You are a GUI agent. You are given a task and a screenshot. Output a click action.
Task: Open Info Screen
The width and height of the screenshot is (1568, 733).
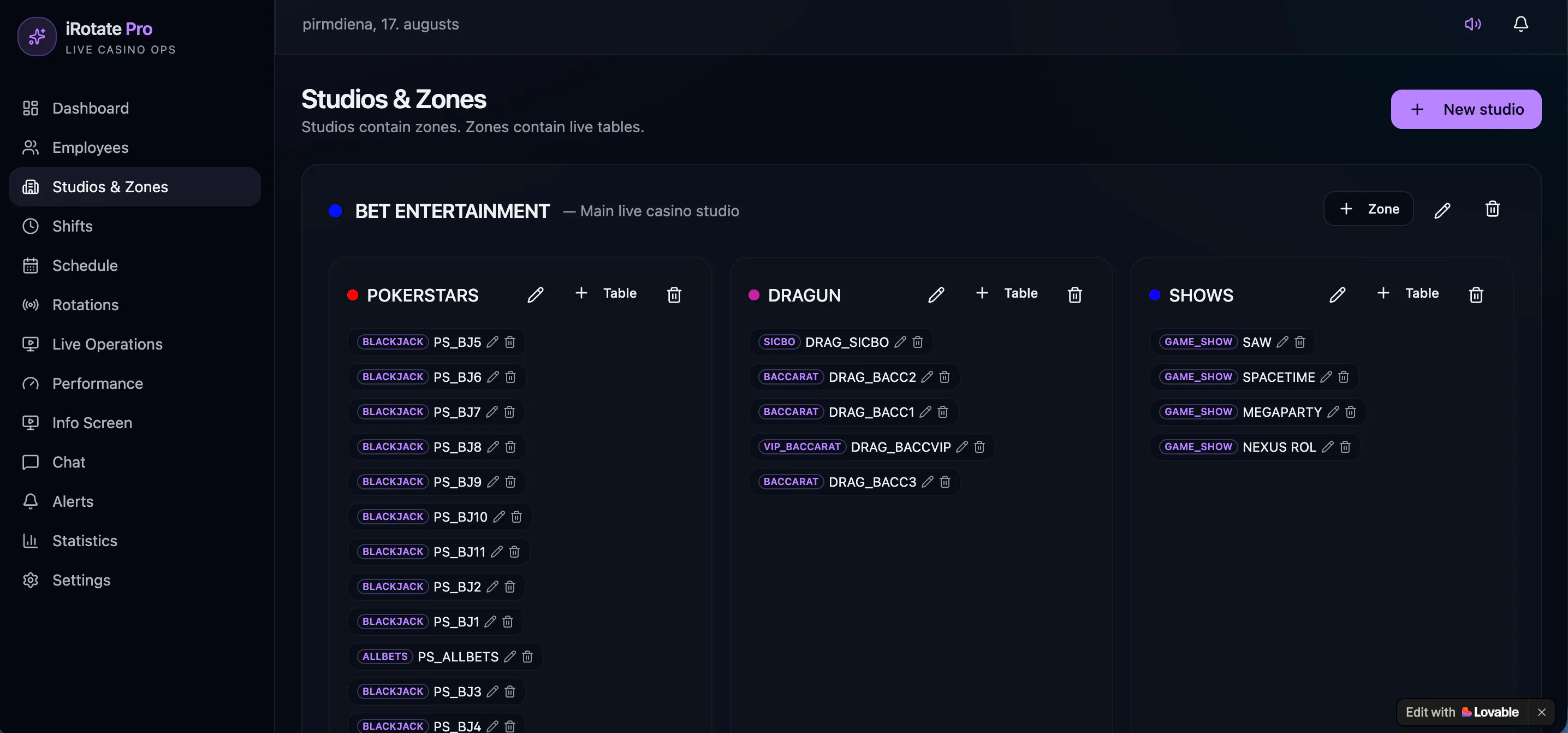(x=134, y=423)
